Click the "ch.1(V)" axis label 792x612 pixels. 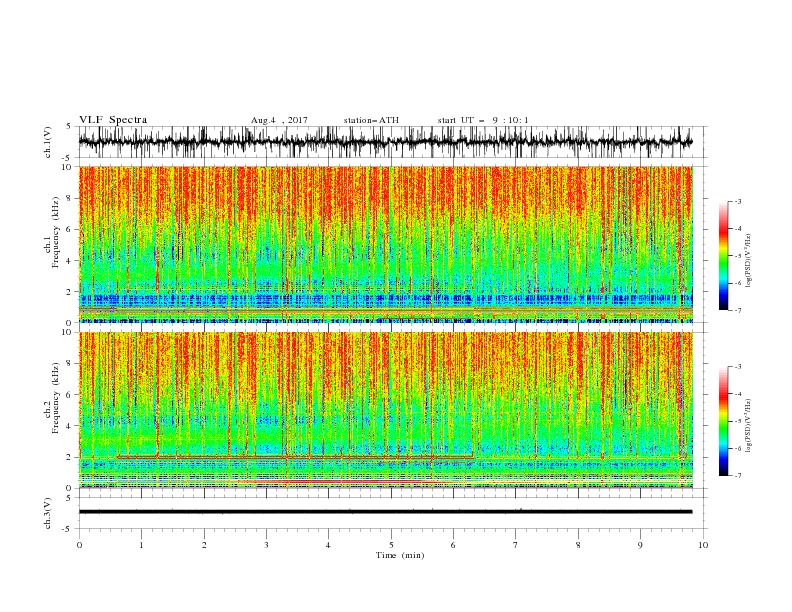click(47, 142)
